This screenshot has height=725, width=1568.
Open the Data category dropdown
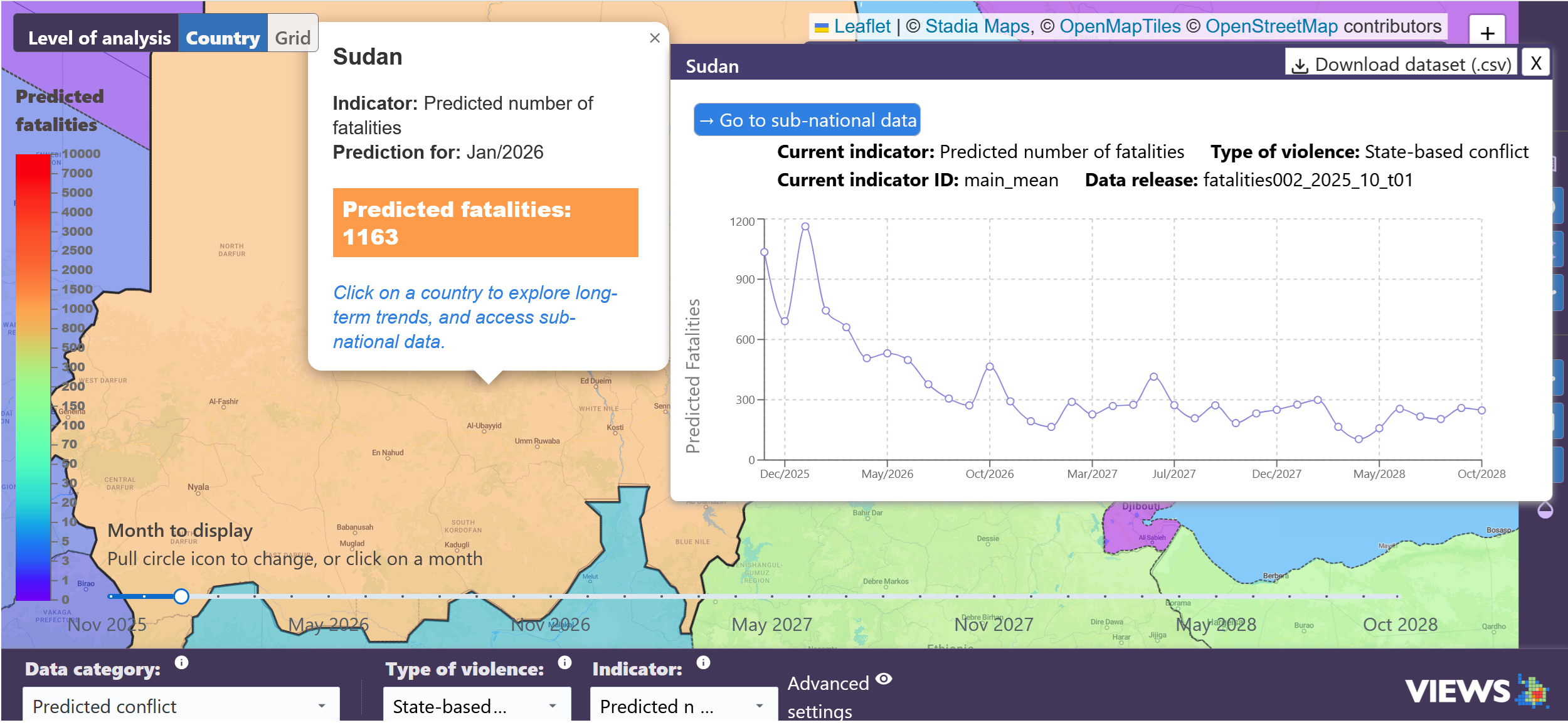[181, 706]
